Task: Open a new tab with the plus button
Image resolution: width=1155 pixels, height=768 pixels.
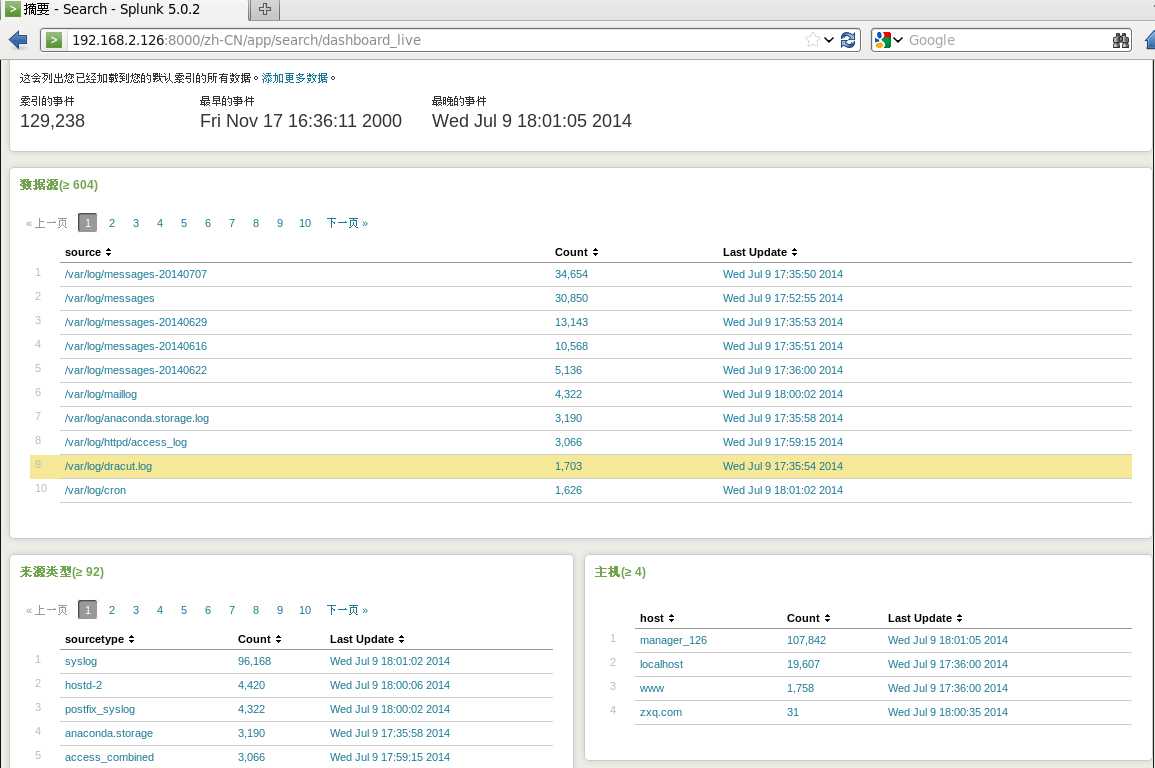Action: point(264,10)
